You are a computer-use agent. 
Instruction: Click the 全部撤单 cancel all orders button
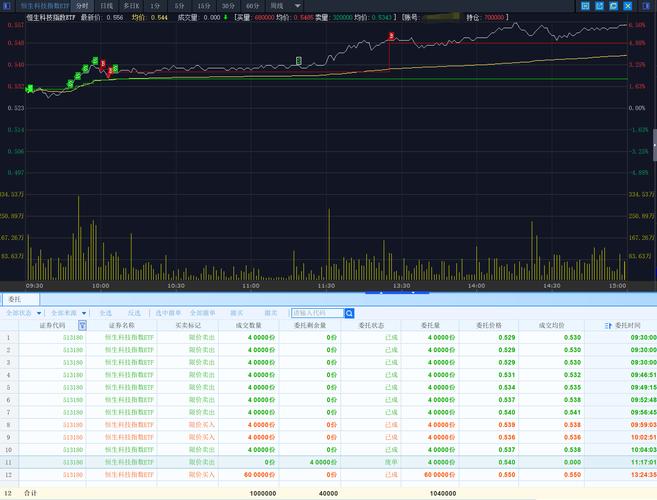pyautogui.click(x=202, y=313)
